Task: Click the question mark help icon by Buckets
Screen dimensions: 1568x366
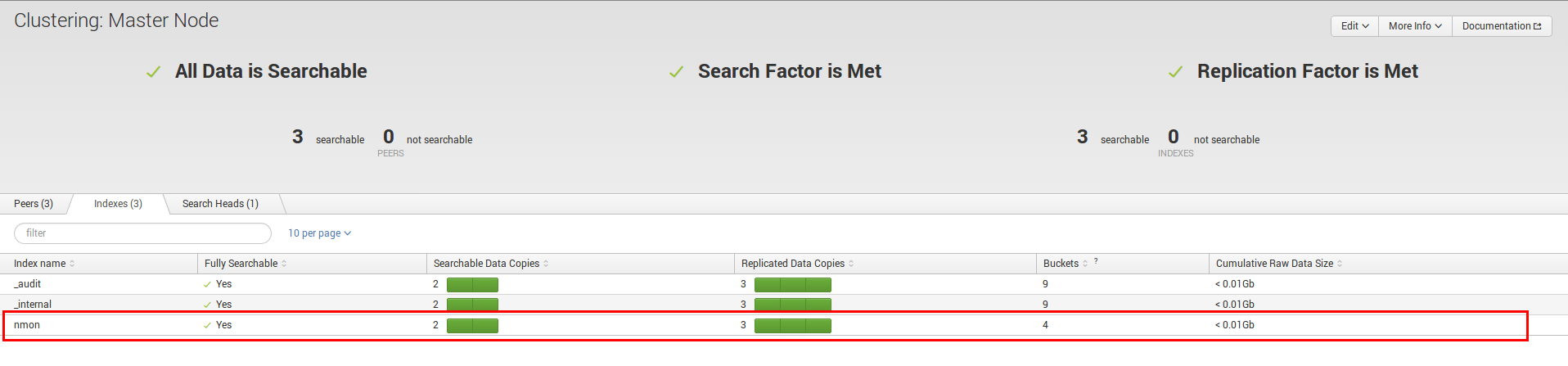Action: (1096, 261)
